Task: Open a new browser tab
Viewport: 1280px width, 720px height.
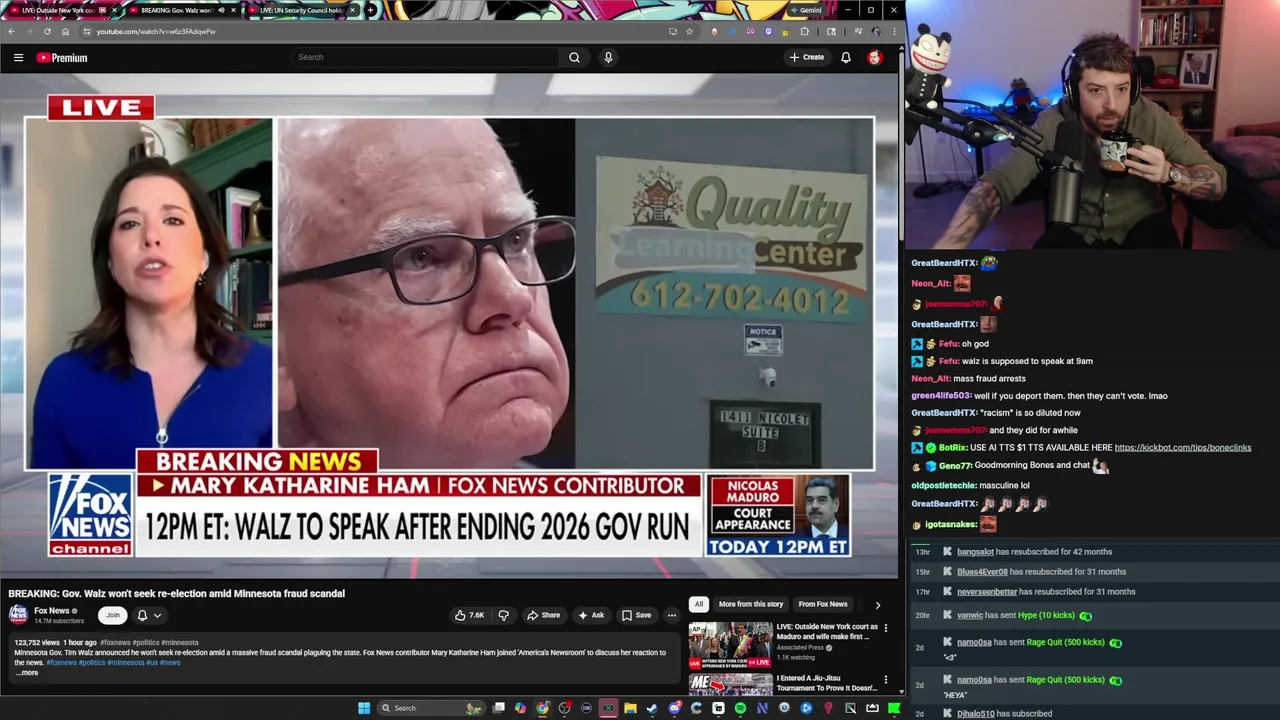Action: click(371, 10)
